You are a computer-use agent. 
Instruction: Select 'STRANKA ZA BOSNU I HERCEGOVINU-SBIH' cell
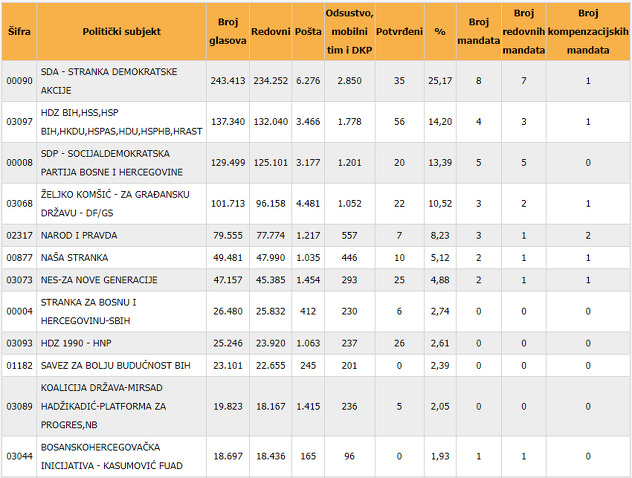pyautogui.click(x=121, y=312)
